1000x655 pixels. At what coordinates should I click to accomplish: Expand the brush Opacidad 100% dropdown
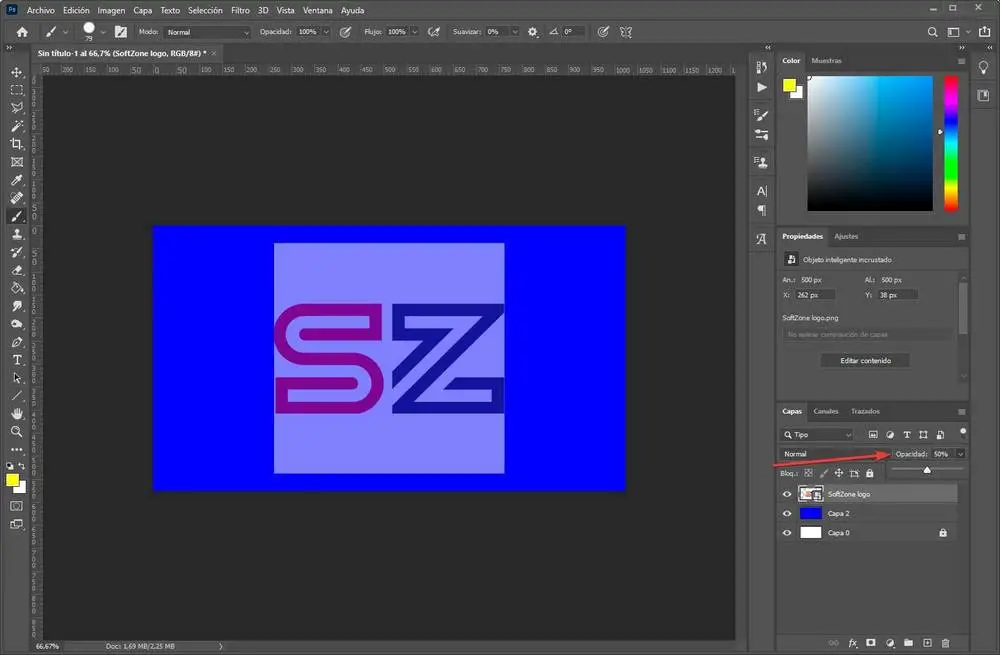click(326, 32)
